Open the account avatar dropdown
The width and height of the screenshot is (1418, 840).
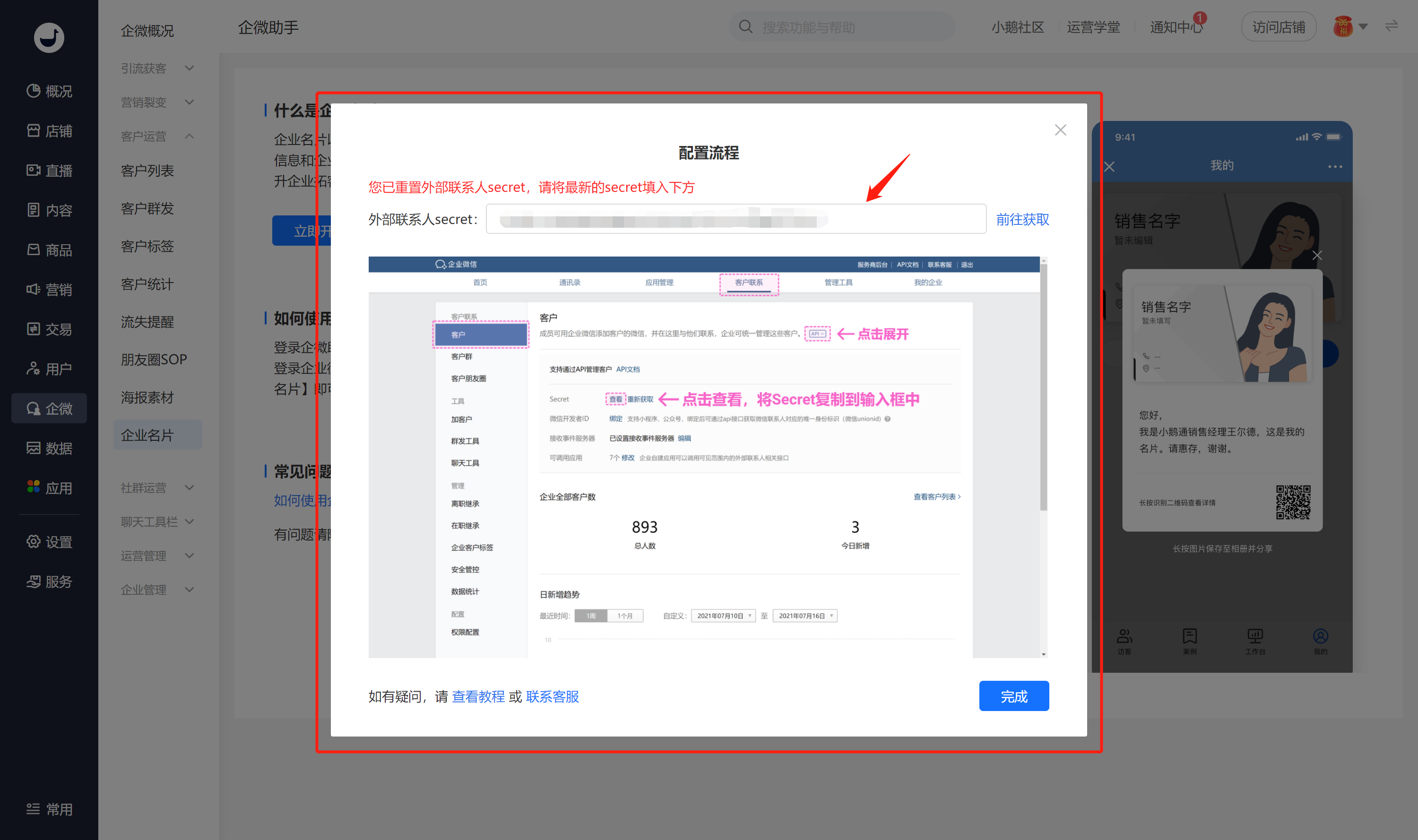(1350, 26)
